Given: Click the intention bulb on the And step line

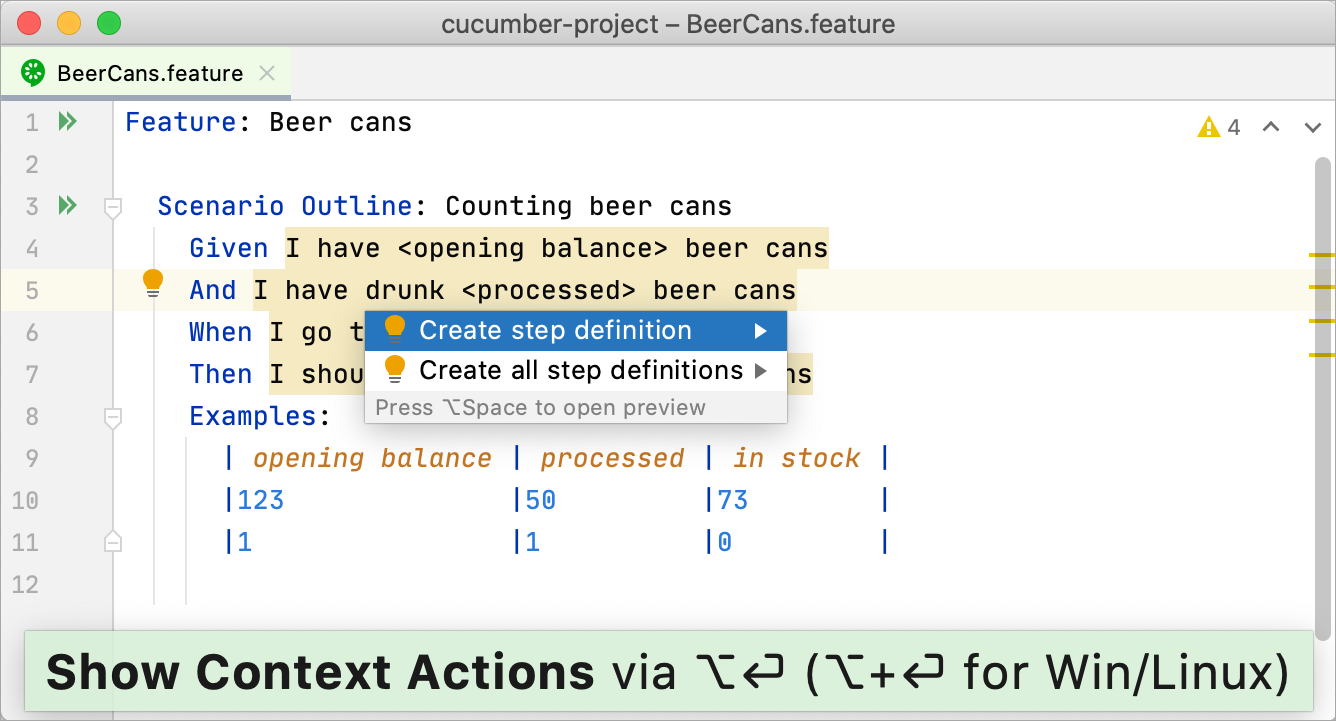Looking at the screenshot, I should click(x=152, y=283).
